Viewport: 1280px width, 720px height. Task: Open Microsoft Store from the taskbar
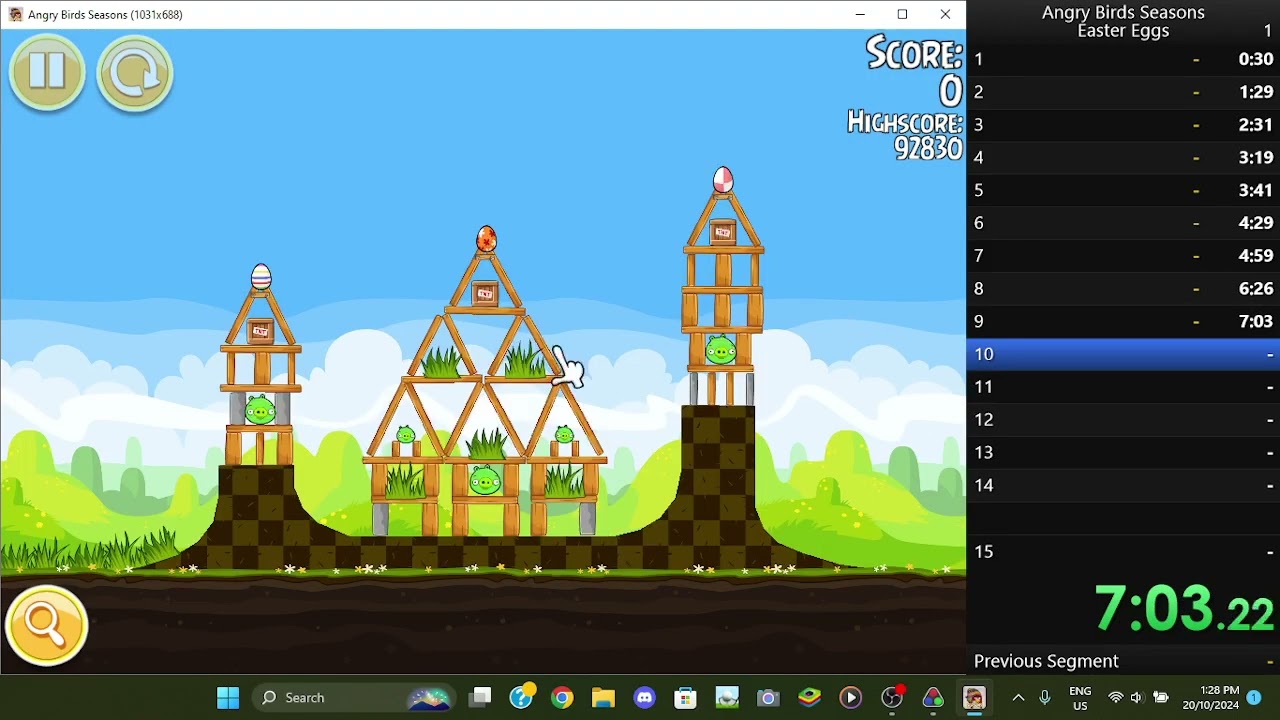click(x=685, y=698)
